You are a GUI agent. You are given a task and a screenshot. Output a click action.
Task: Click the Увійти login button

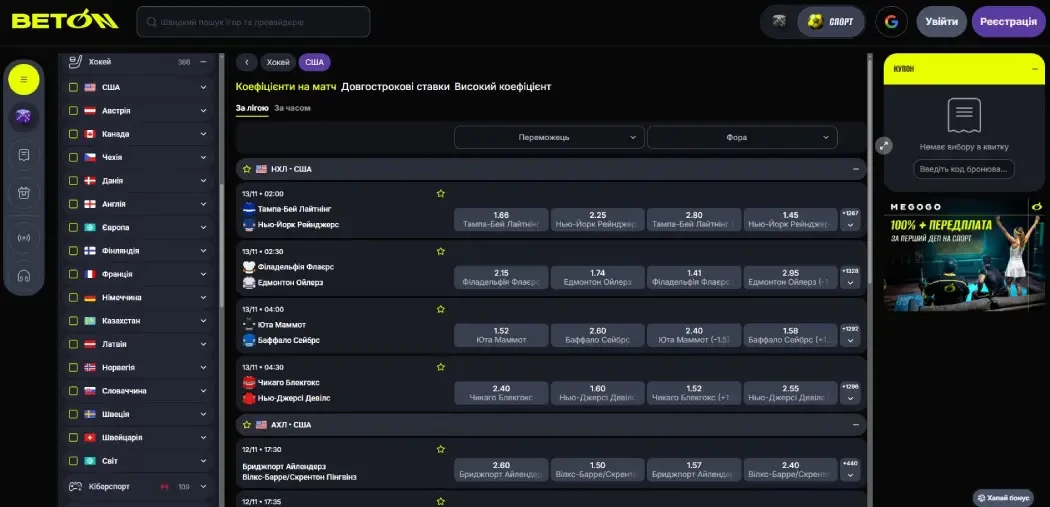941,21
